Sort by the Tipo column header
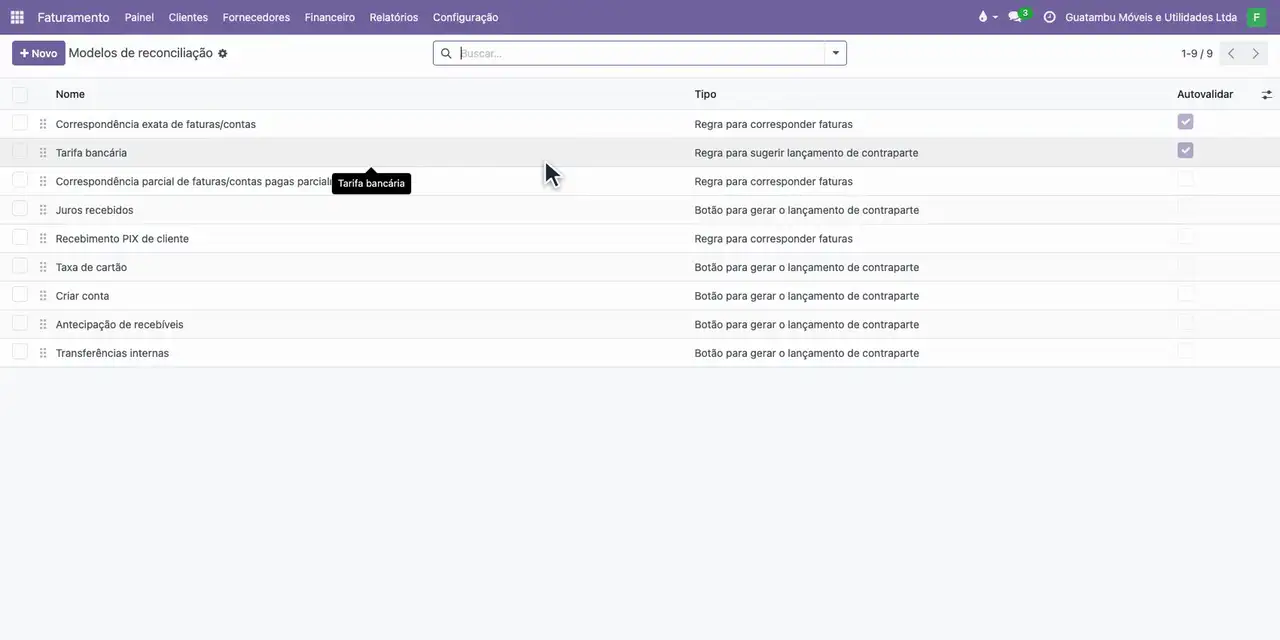Screen dimensions: 1280x640 [705, 94]
